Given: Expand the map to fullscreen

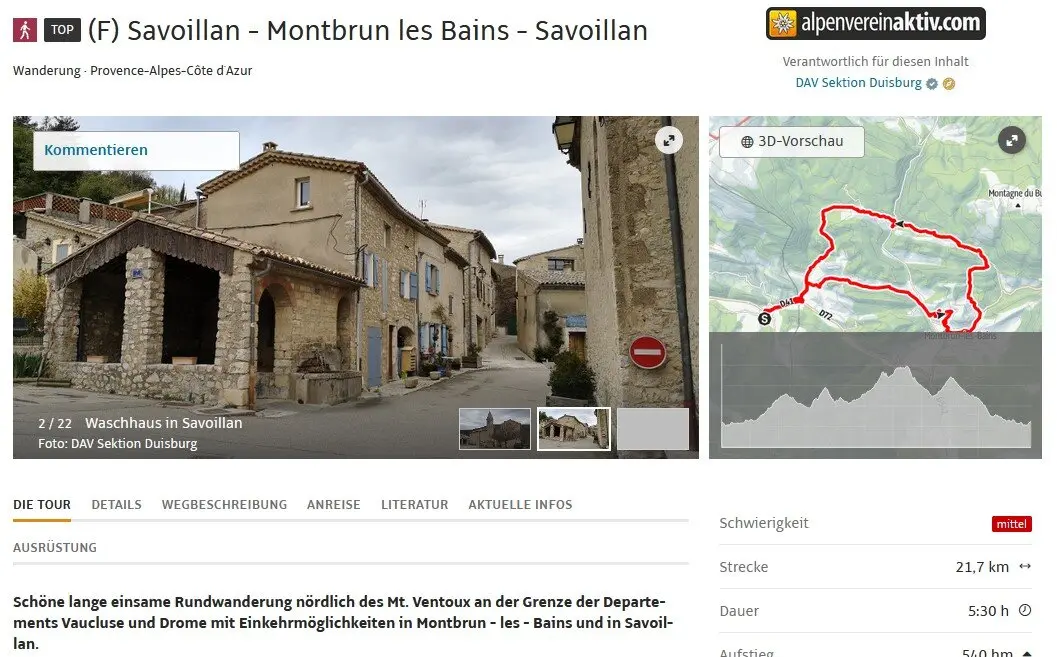Looking at the screenshot, I should 1012,140.
